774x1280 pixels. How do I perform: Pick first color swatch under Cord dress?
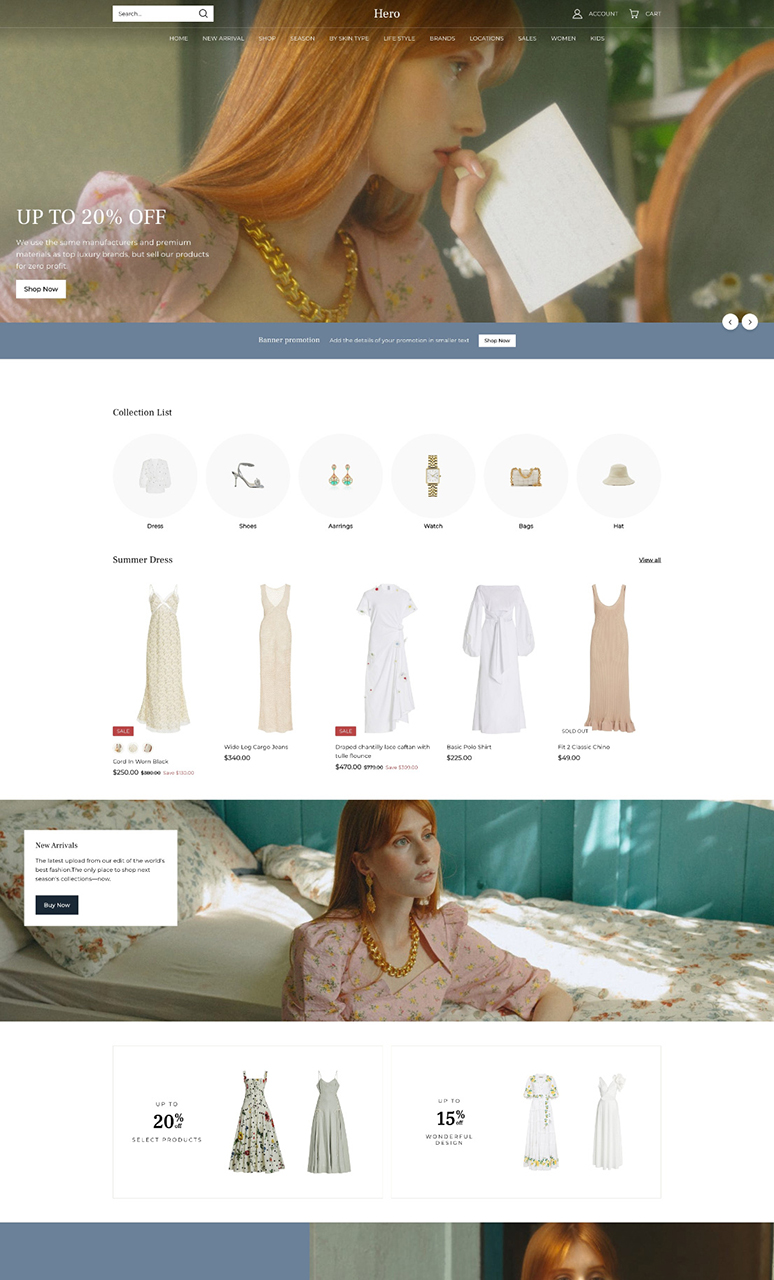tap(118, 748)
